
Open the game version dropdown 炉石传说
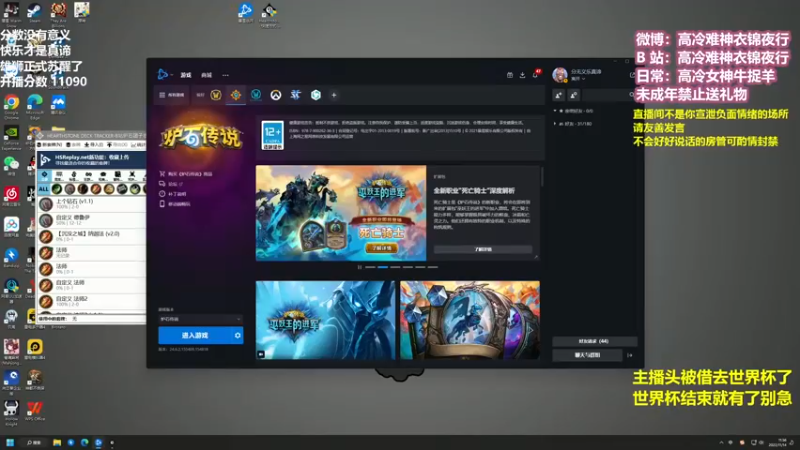click(x=201, y=319)
